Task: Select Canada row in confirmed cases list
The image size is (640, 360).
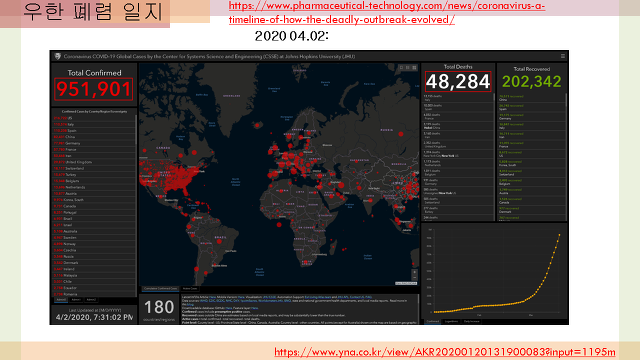Action: [94, 206]
